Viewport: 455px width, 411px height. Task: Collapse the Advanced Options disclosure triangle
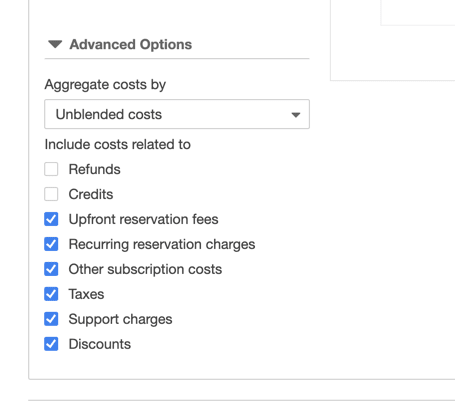[55, 44]
